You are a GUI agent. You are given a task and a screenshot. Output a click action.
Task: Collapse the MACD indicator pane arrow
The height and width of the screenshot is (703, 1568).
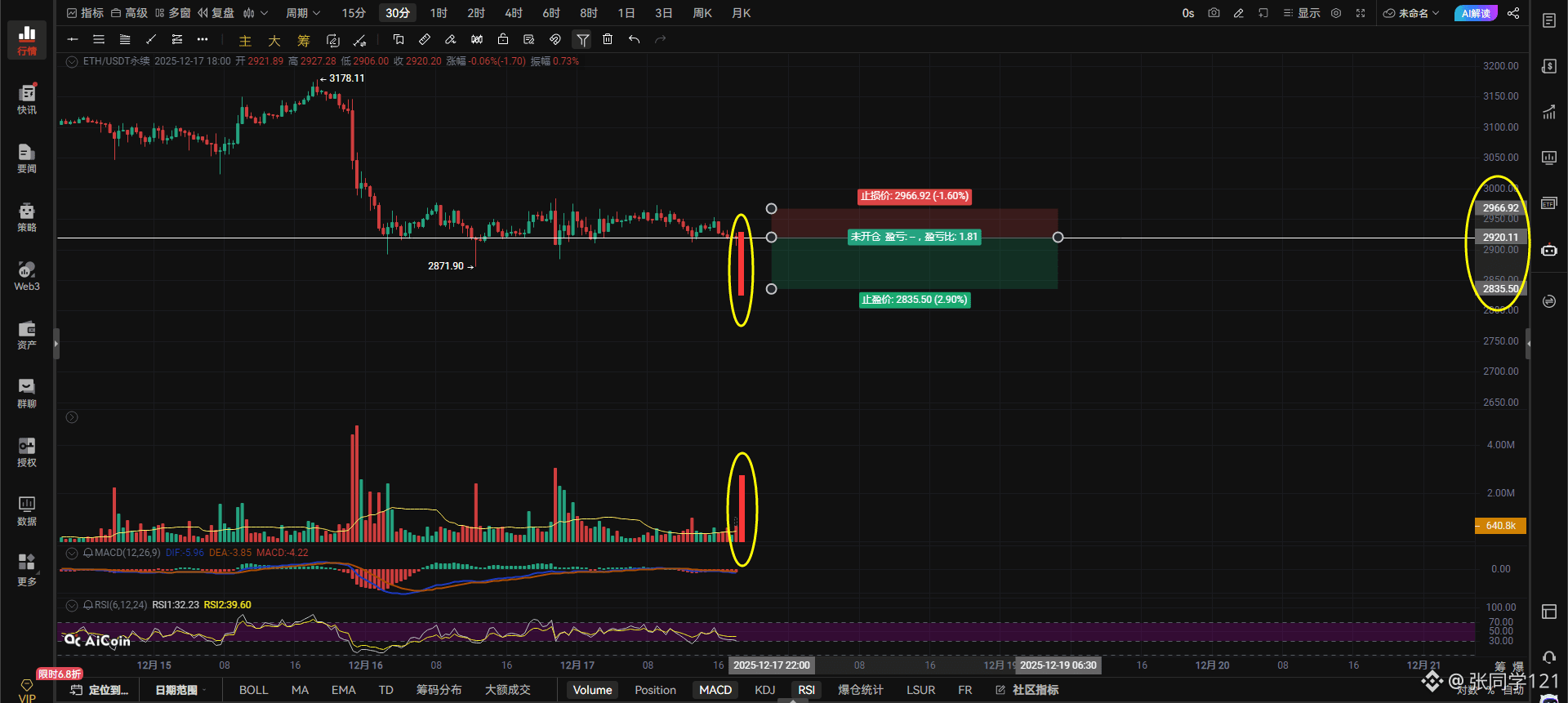tap(72, 553)
